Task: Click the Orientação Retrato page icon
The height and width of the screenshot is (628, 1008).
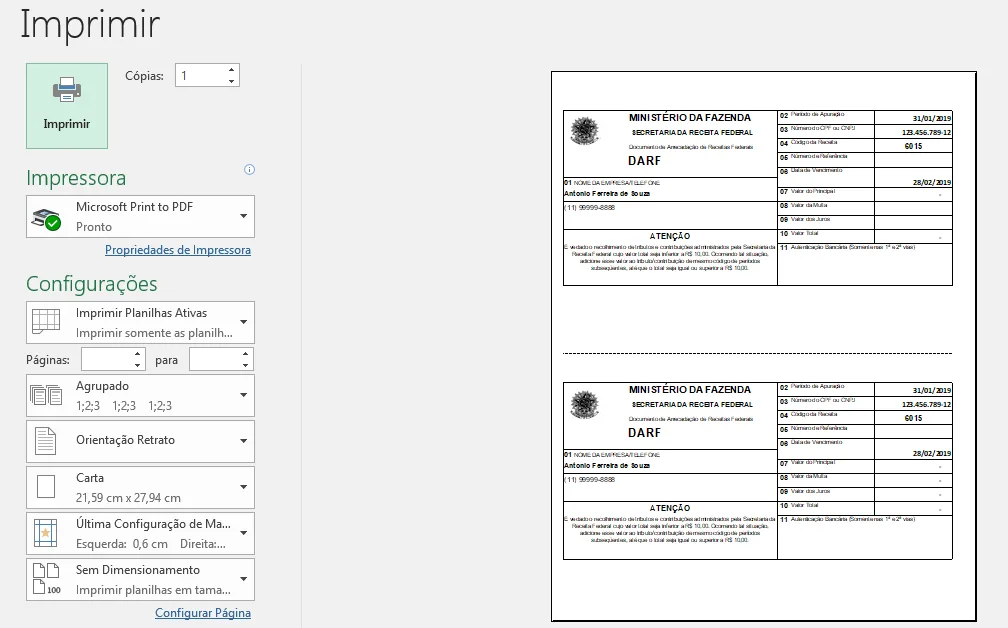Action: 46,441
